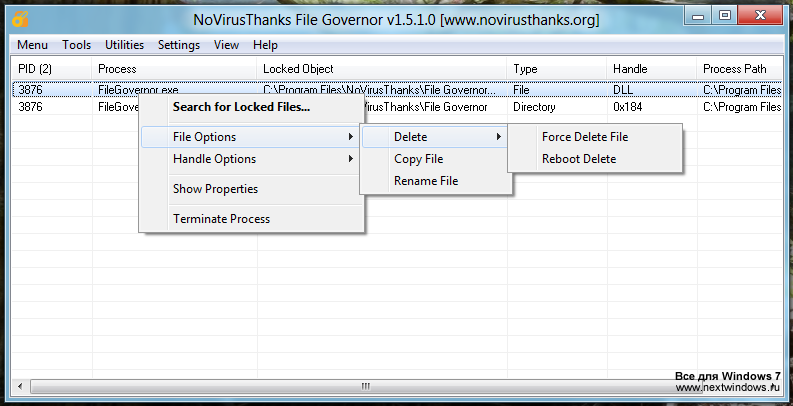Open the Settings menu
This screenshot has width=793, height=406.
[x=179, y=45]
